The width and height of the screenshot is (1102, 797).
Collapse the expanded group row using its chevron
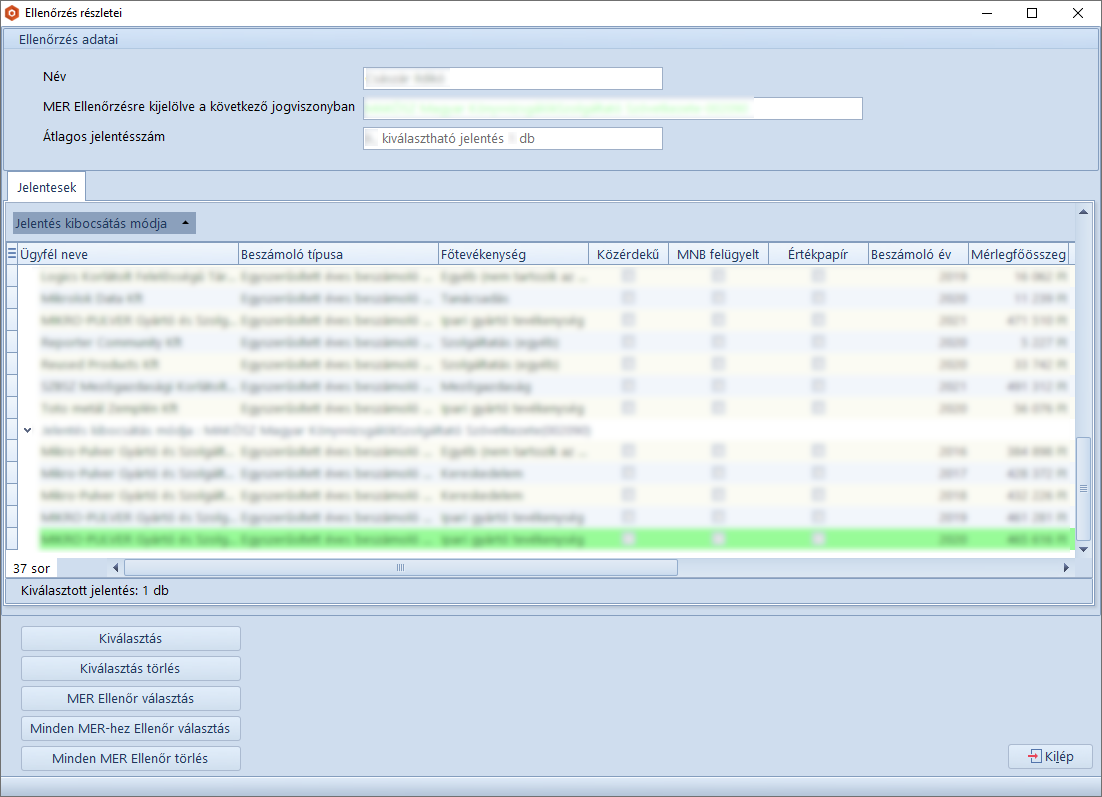coord(27,429)
